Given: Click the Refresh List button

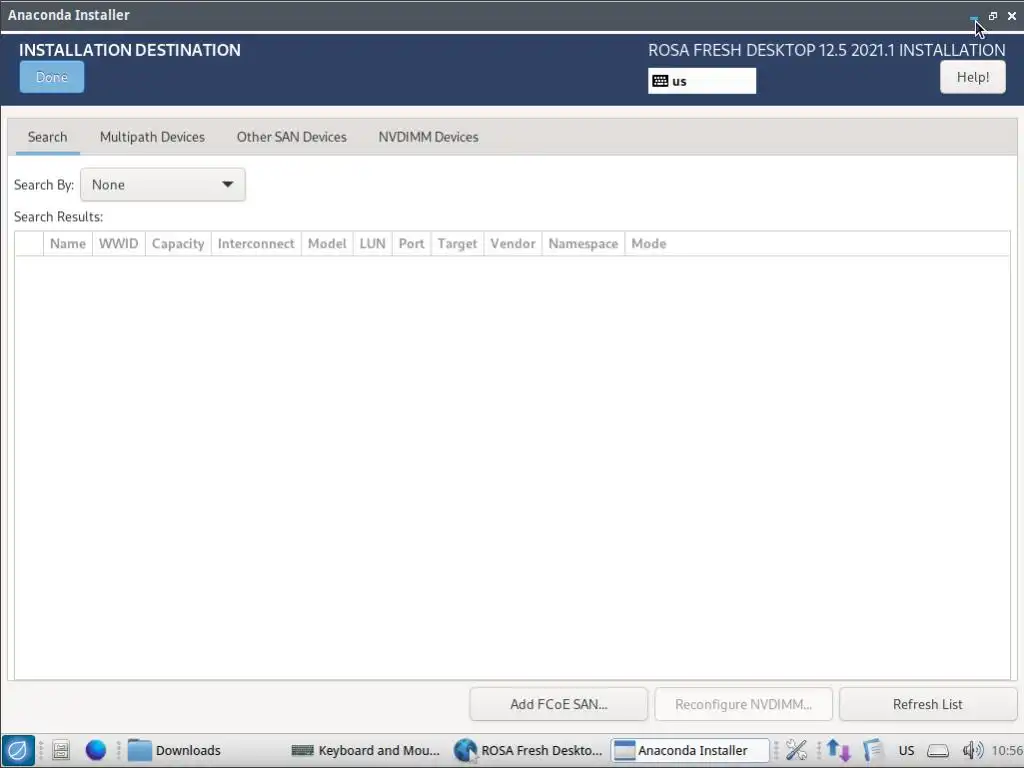Looking at the screenshot, I should (927, 704).
